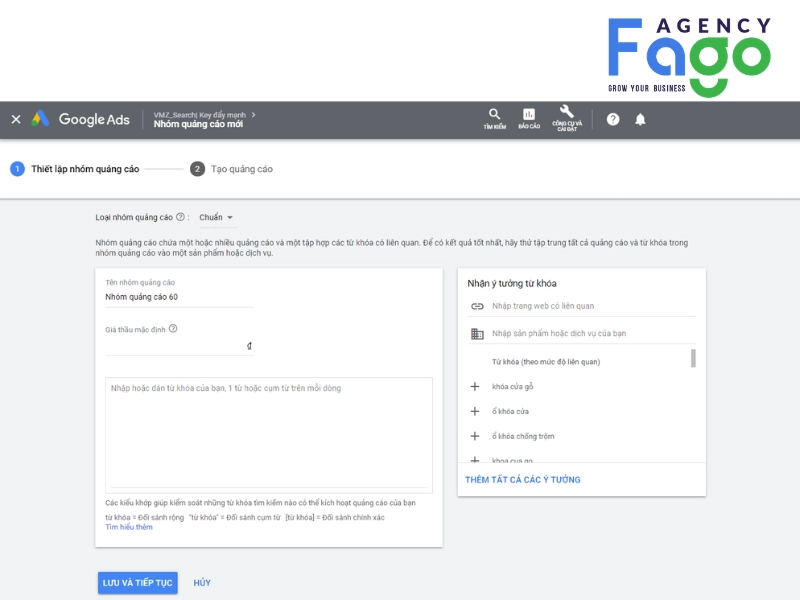
Task: Click THÊM TẤT CẢ CÁC Ý TƯỞNG
Action: (x=522, y=480)
